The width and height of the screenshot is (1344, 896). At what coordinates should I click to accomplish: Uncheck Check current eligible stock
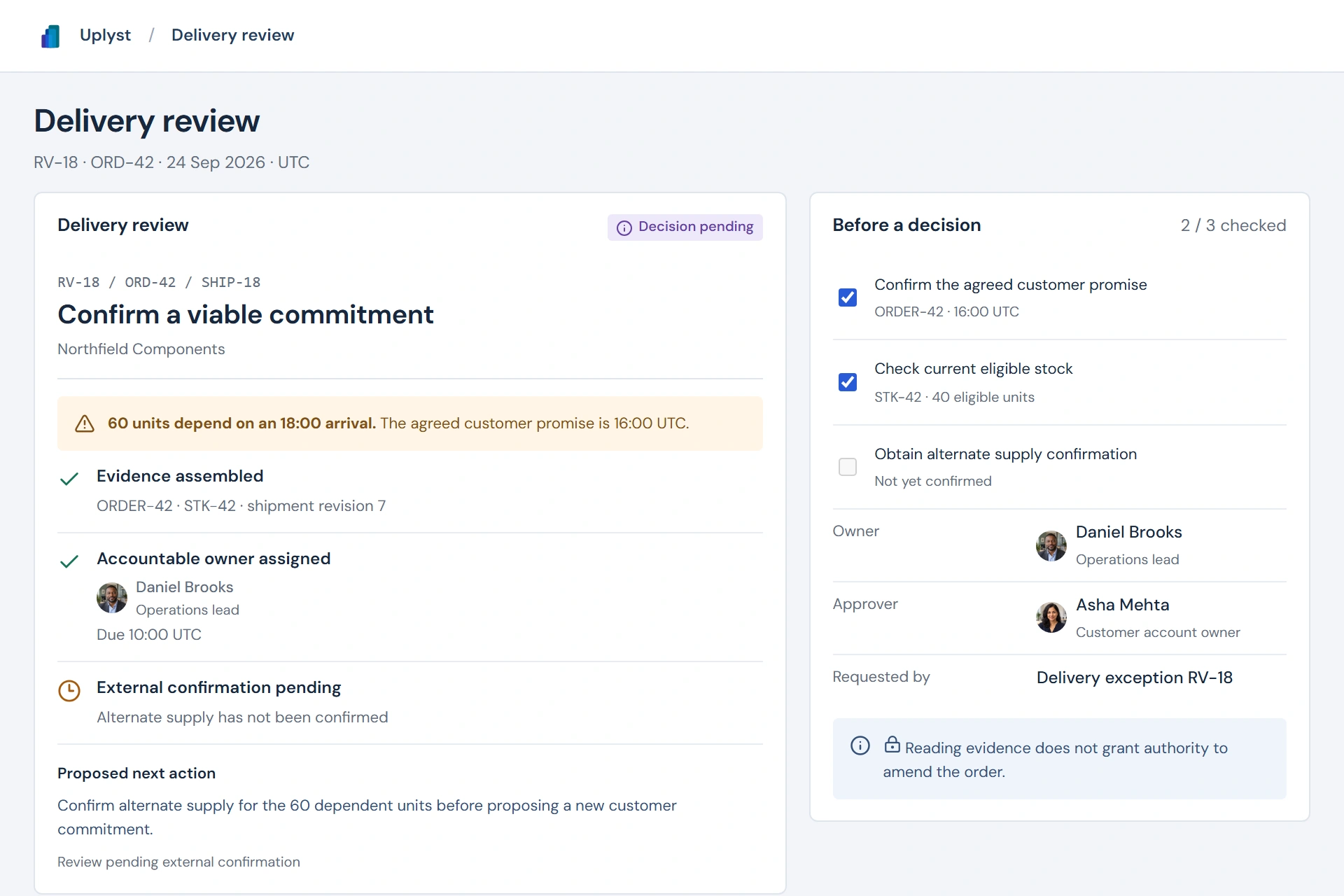point(848,382)
